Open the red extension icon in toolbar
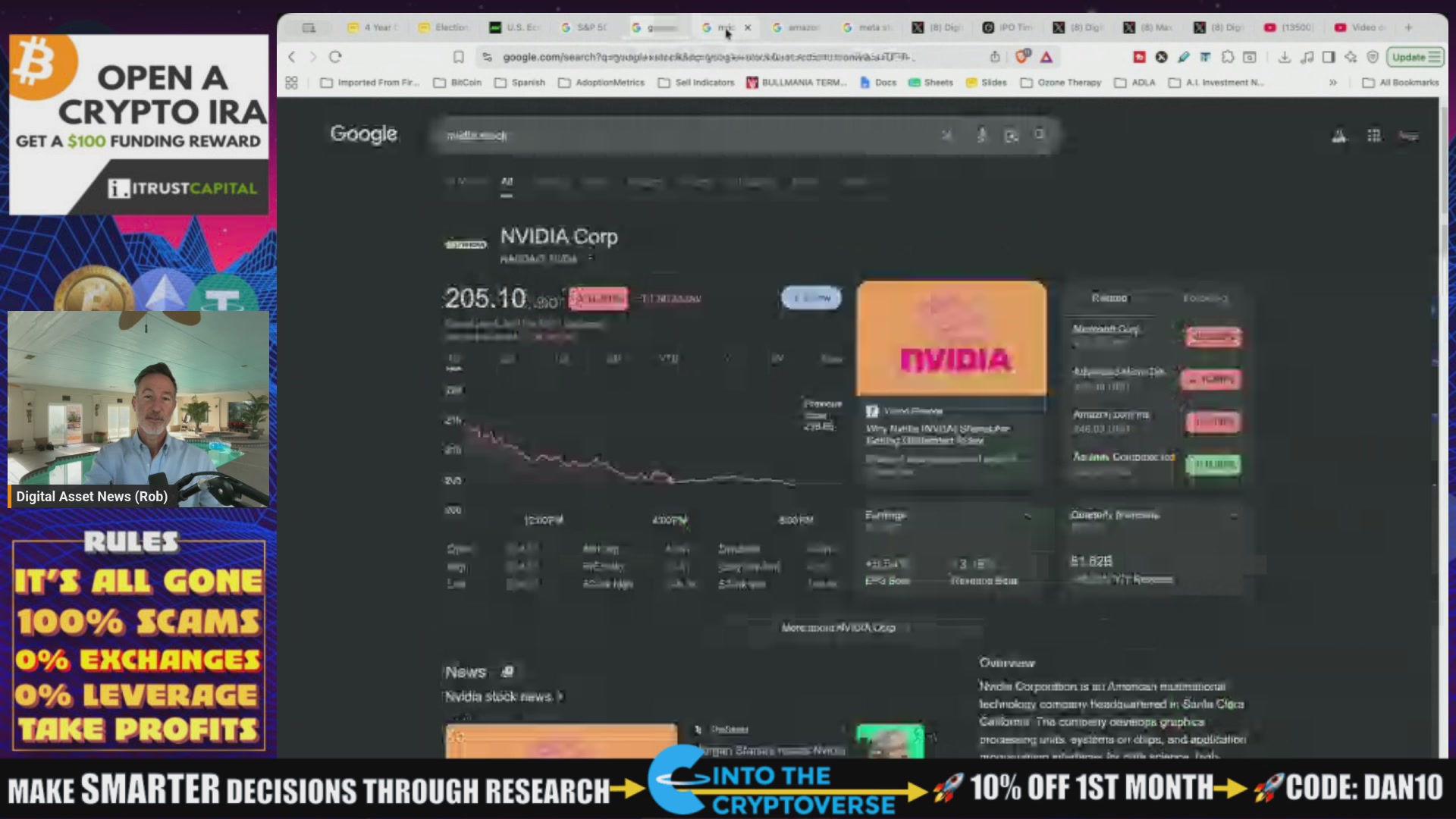 [x=1139, y=57]
